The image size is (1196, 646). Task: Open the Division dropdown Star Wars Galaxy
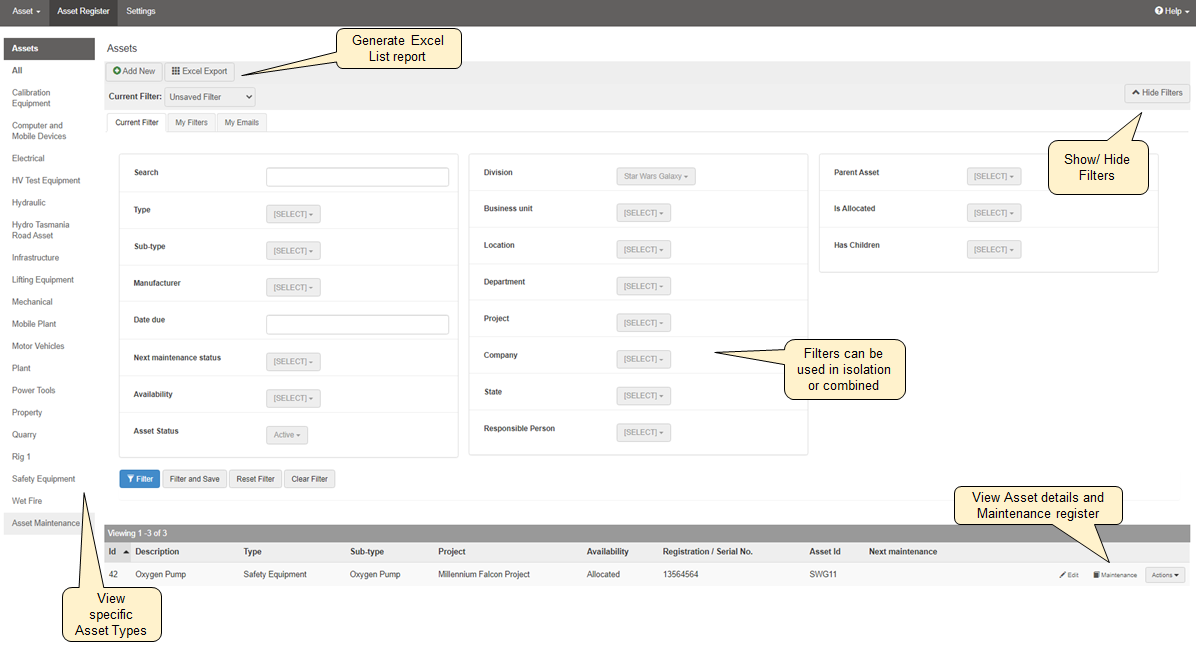coord(655,176)
